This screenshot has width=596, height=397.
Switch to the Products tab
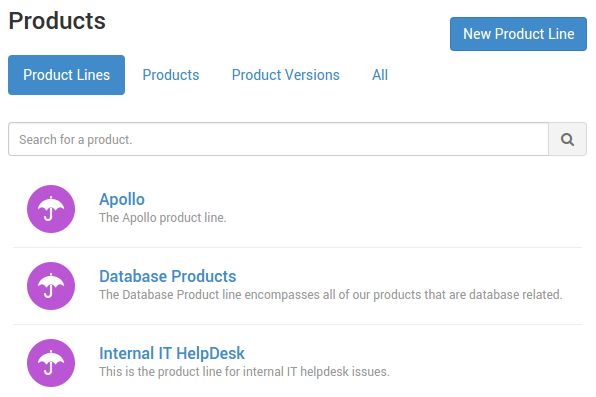[171, 75]
